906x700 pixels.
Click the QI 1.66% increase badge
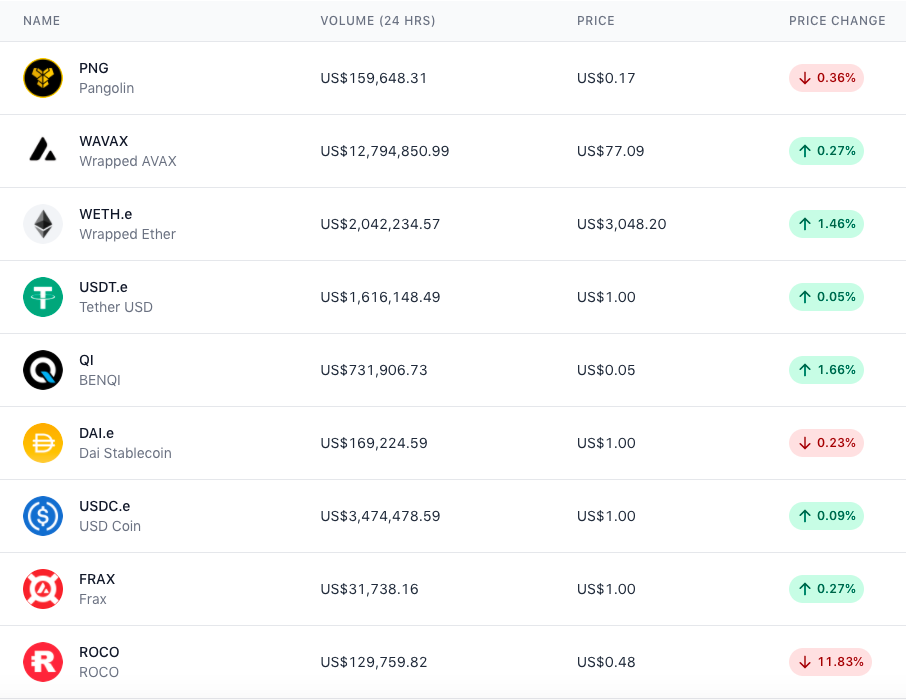point(826,370)
